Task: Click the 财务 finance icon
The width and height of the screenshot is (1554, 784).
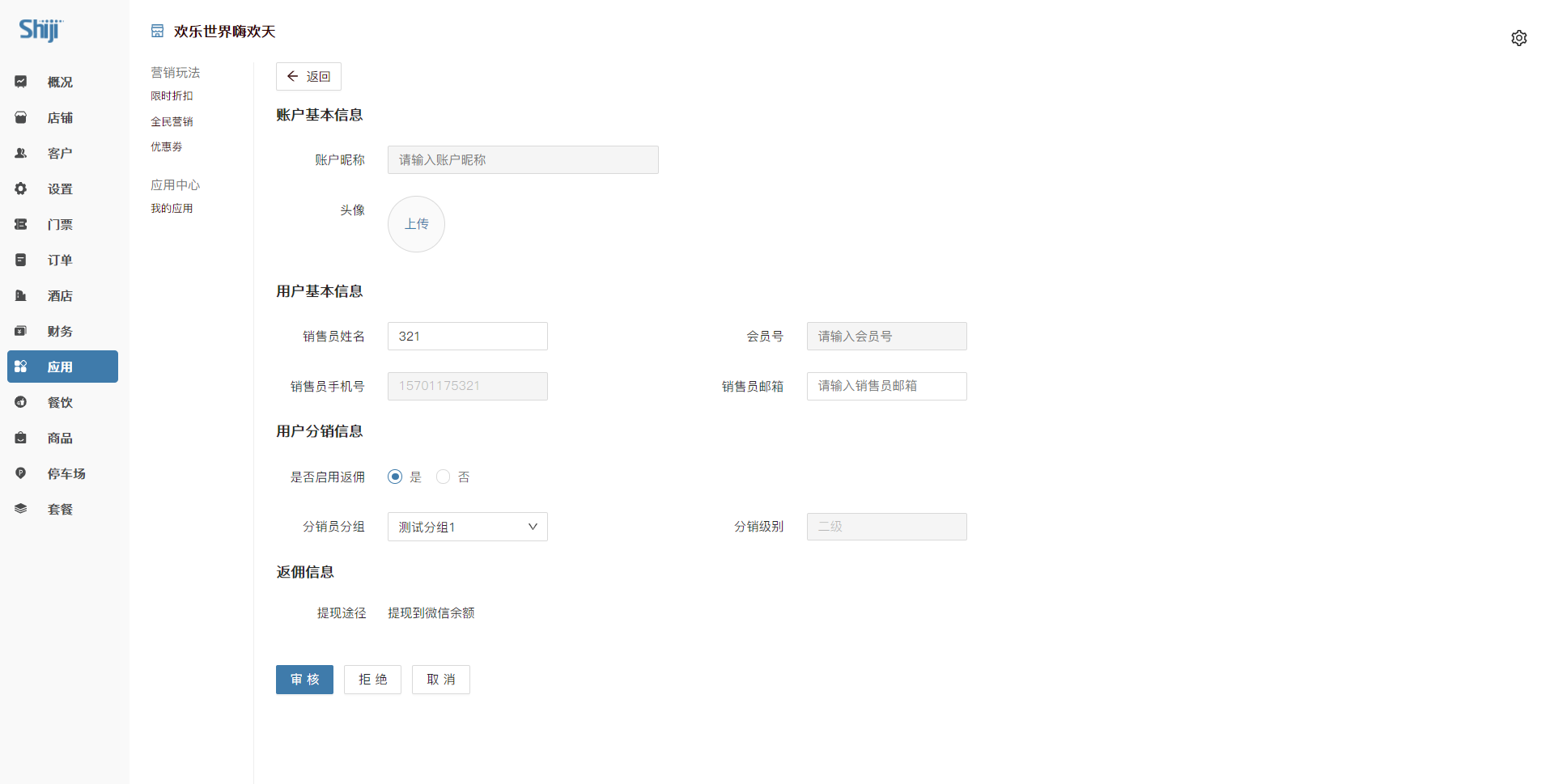Action: tap(21, 331)
